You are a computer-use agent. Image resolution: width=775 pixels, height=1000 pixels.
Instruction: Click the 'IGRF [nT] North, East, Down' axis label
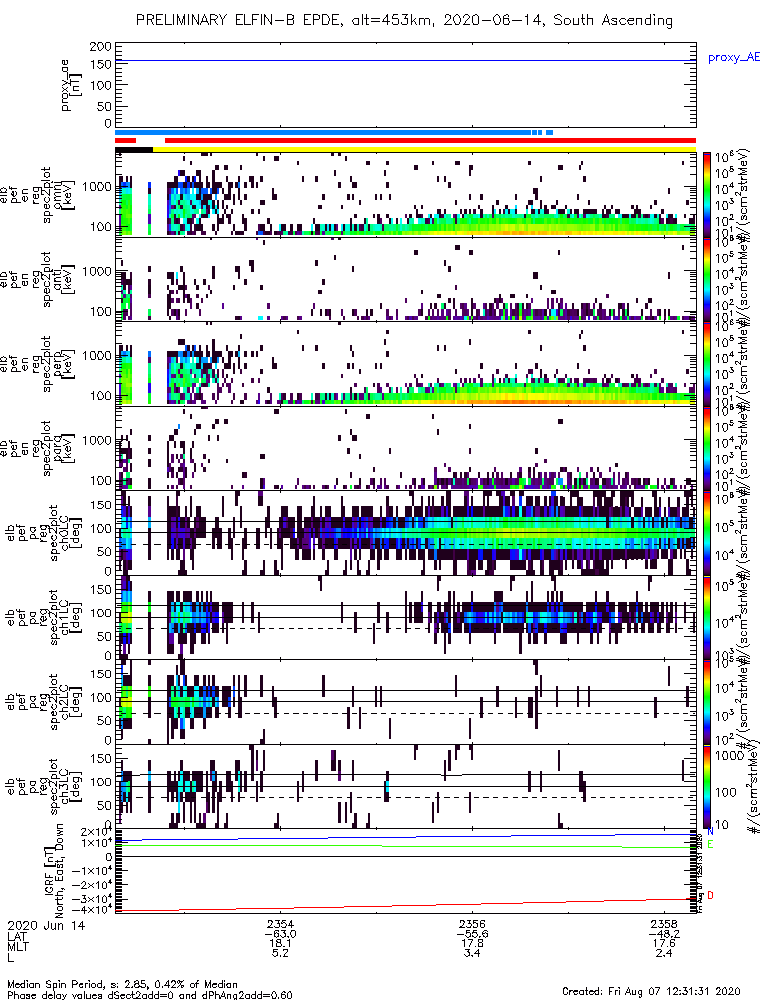[x=54, y=871]
